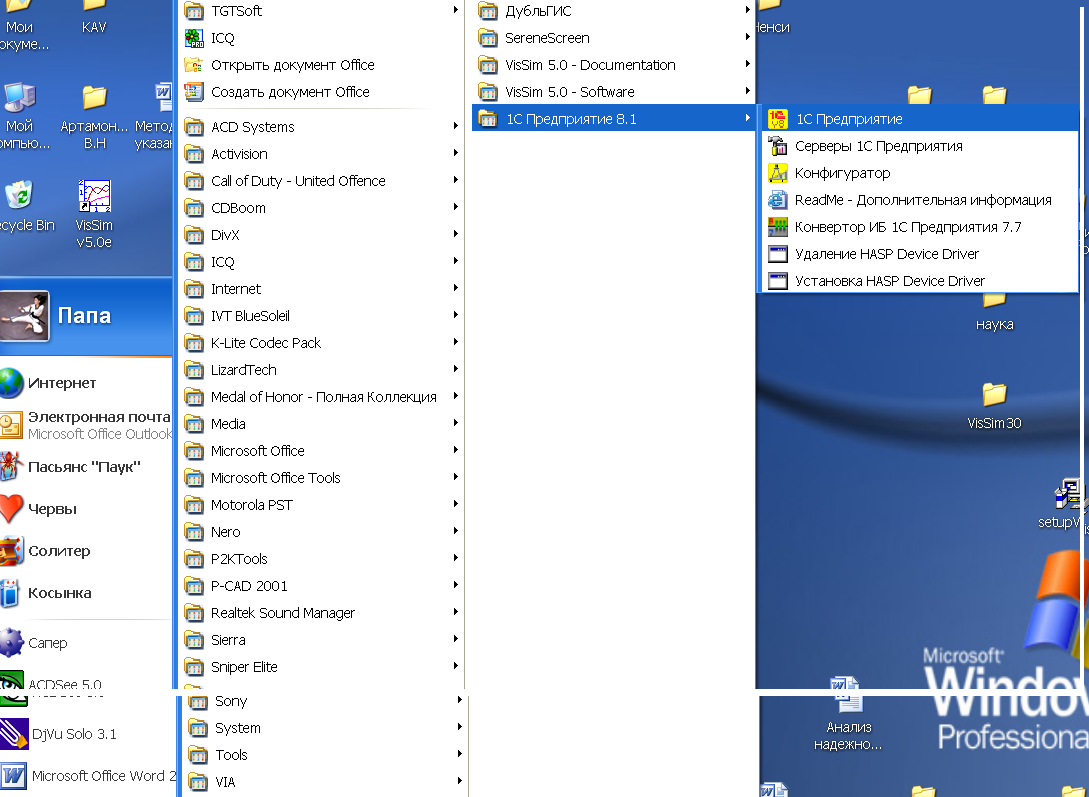
Task: Open the Sniper Elite program group
Action: 321,668
